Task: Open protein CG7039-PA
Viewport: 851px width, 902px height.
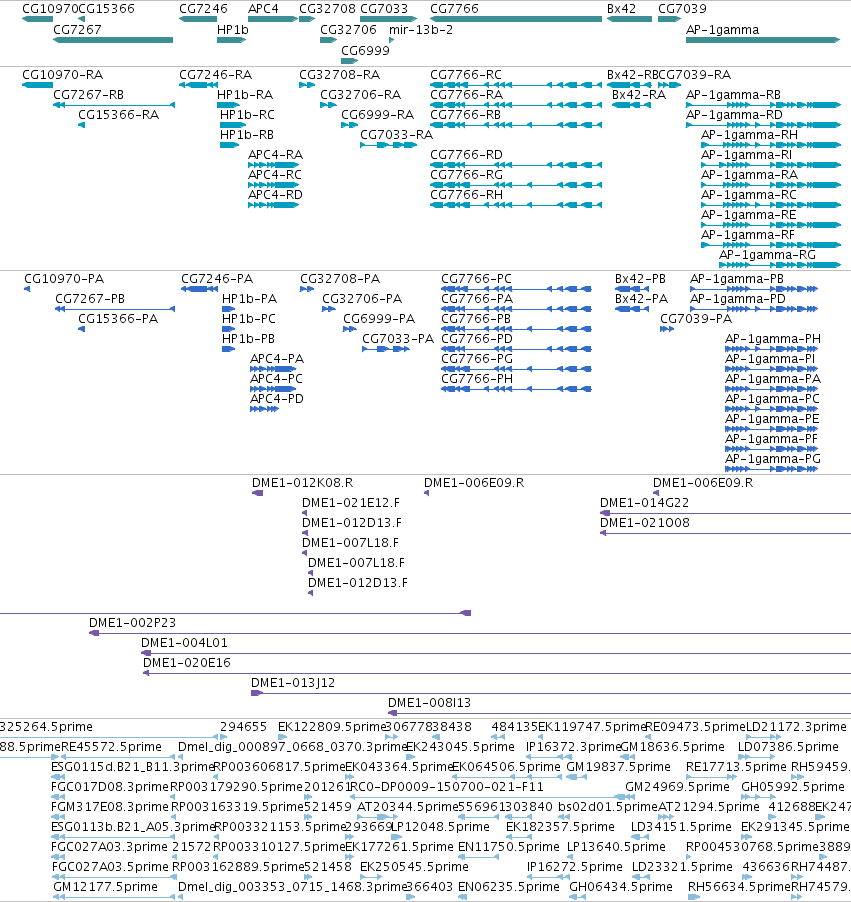Action: coord(696,319)
